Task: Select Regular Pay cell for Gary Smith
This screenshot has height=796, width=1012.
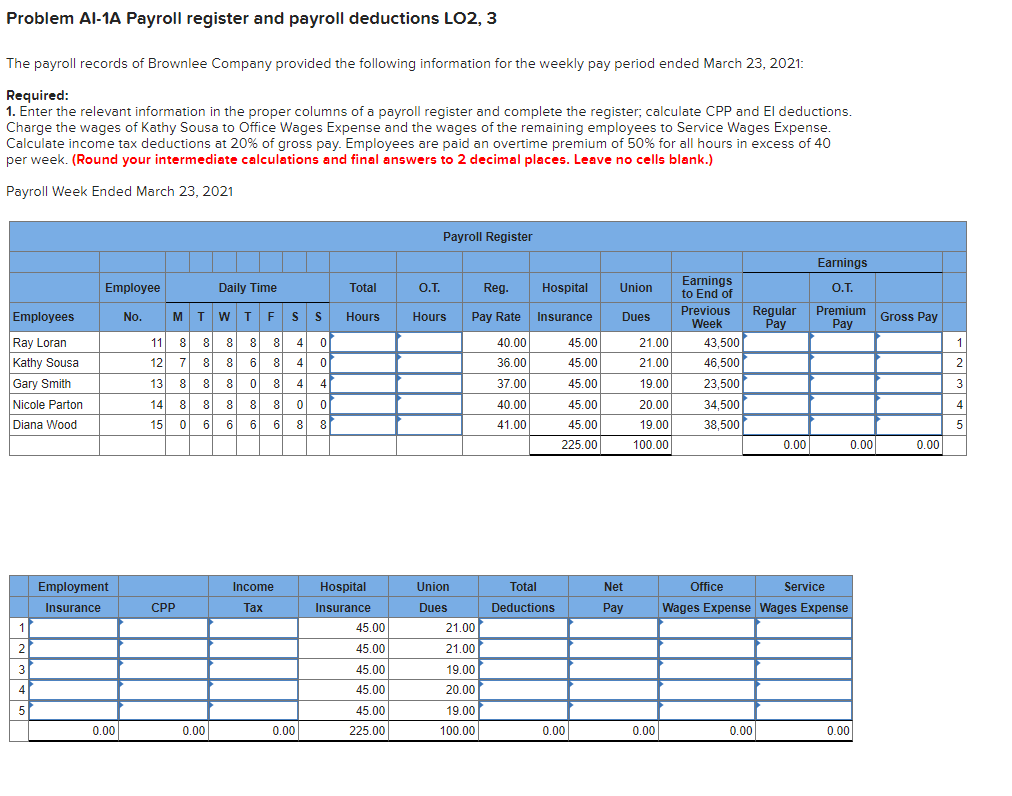Action: coord(775,383)
